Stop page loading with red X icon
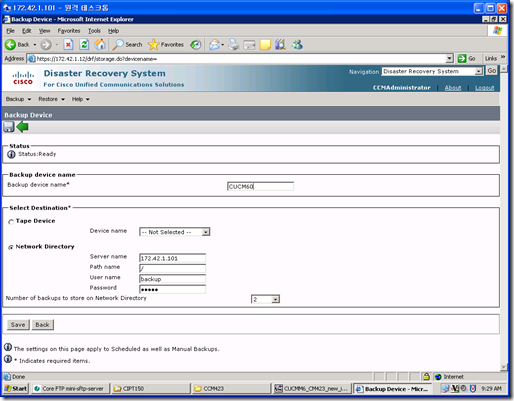Screen dimensions: 514x401 [68, 44]
